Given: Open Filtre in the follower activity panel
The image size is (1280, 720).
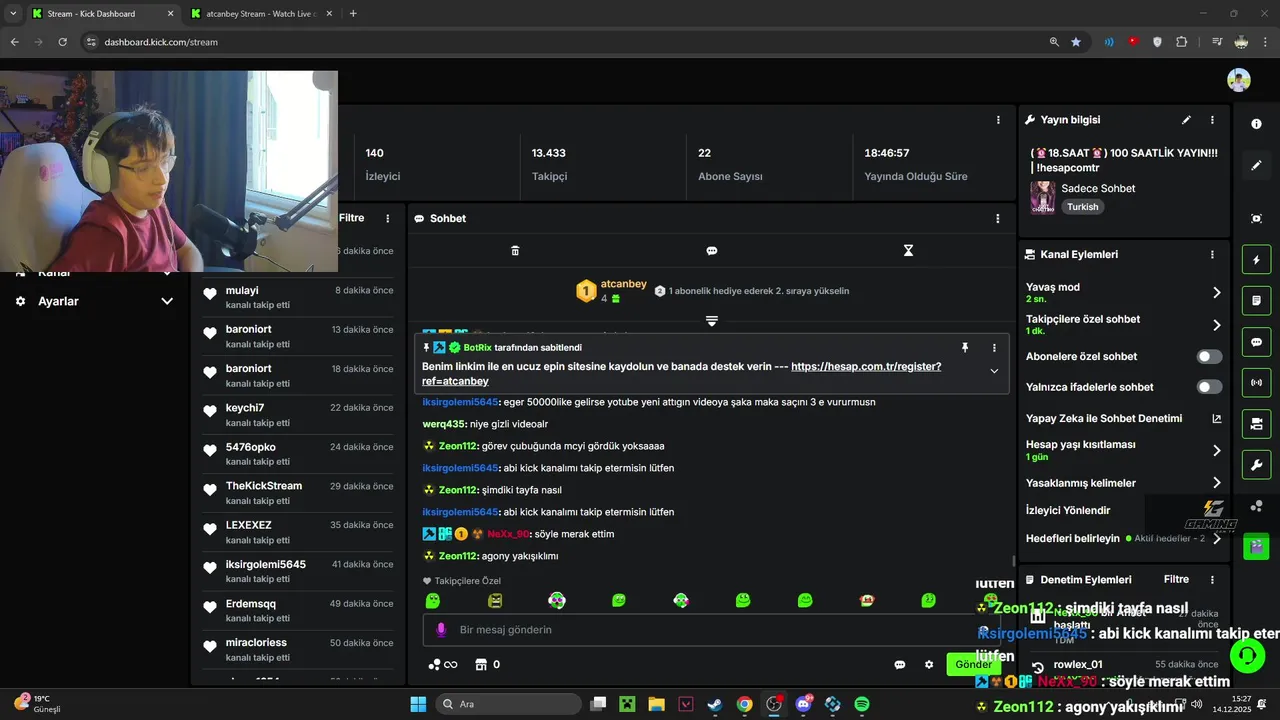Looking at the screenshot, I should (x=352, y=218).
